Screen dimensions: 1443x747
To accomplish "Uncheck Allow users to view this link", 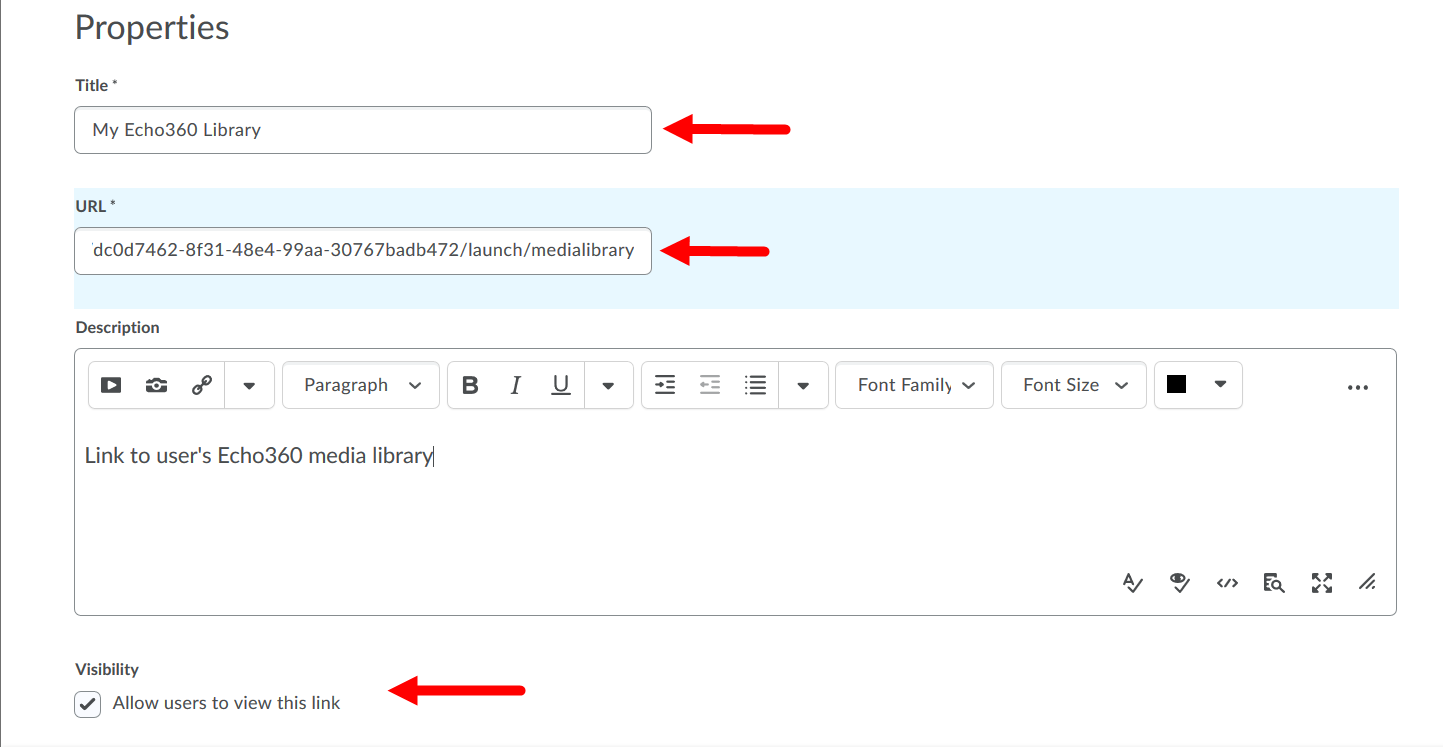I will click(88, 704).
